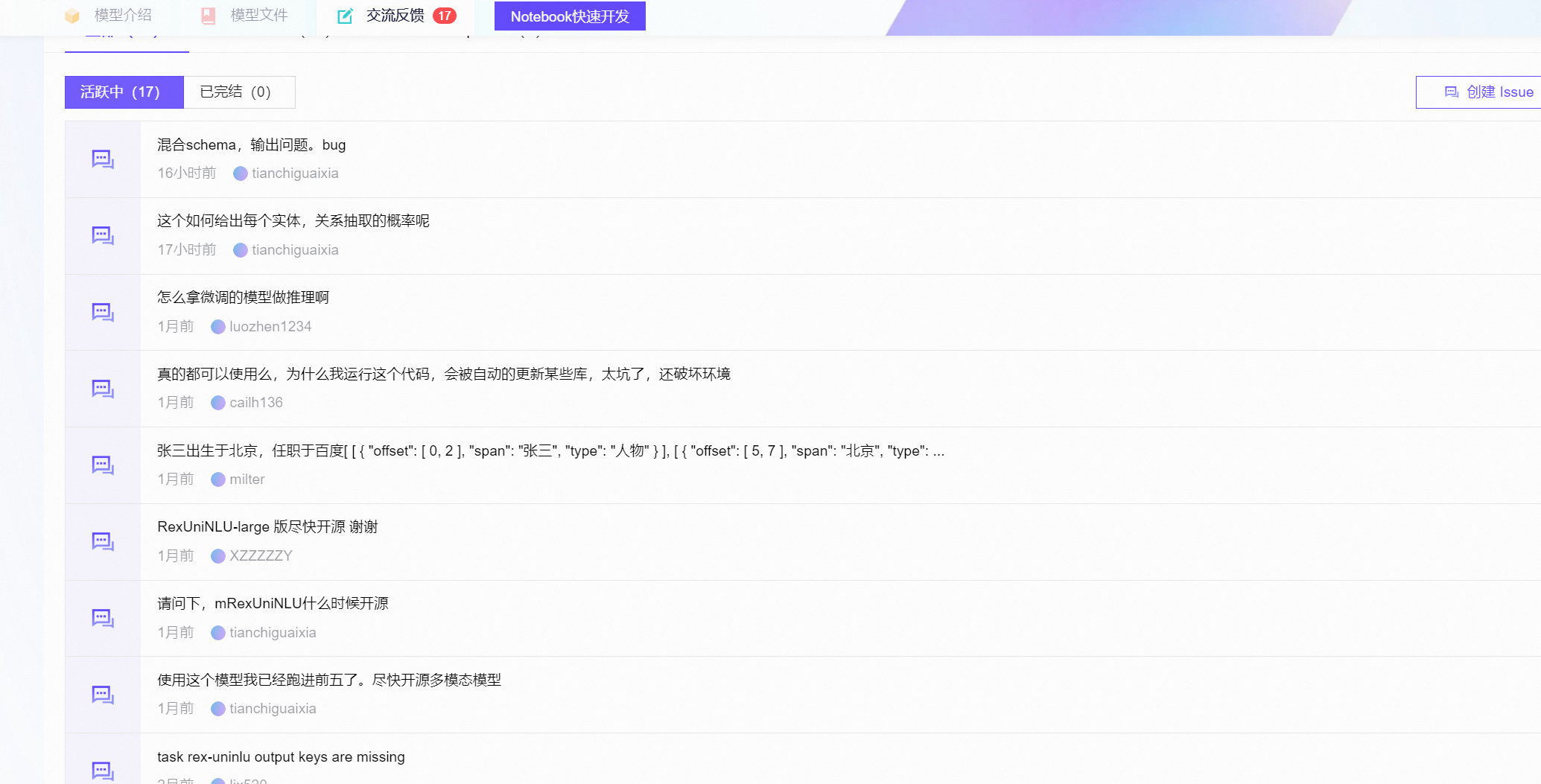Screen dimensions: 1541x784
Task: Click the 创建 Issue button
Action: [x=1490, y=92]
